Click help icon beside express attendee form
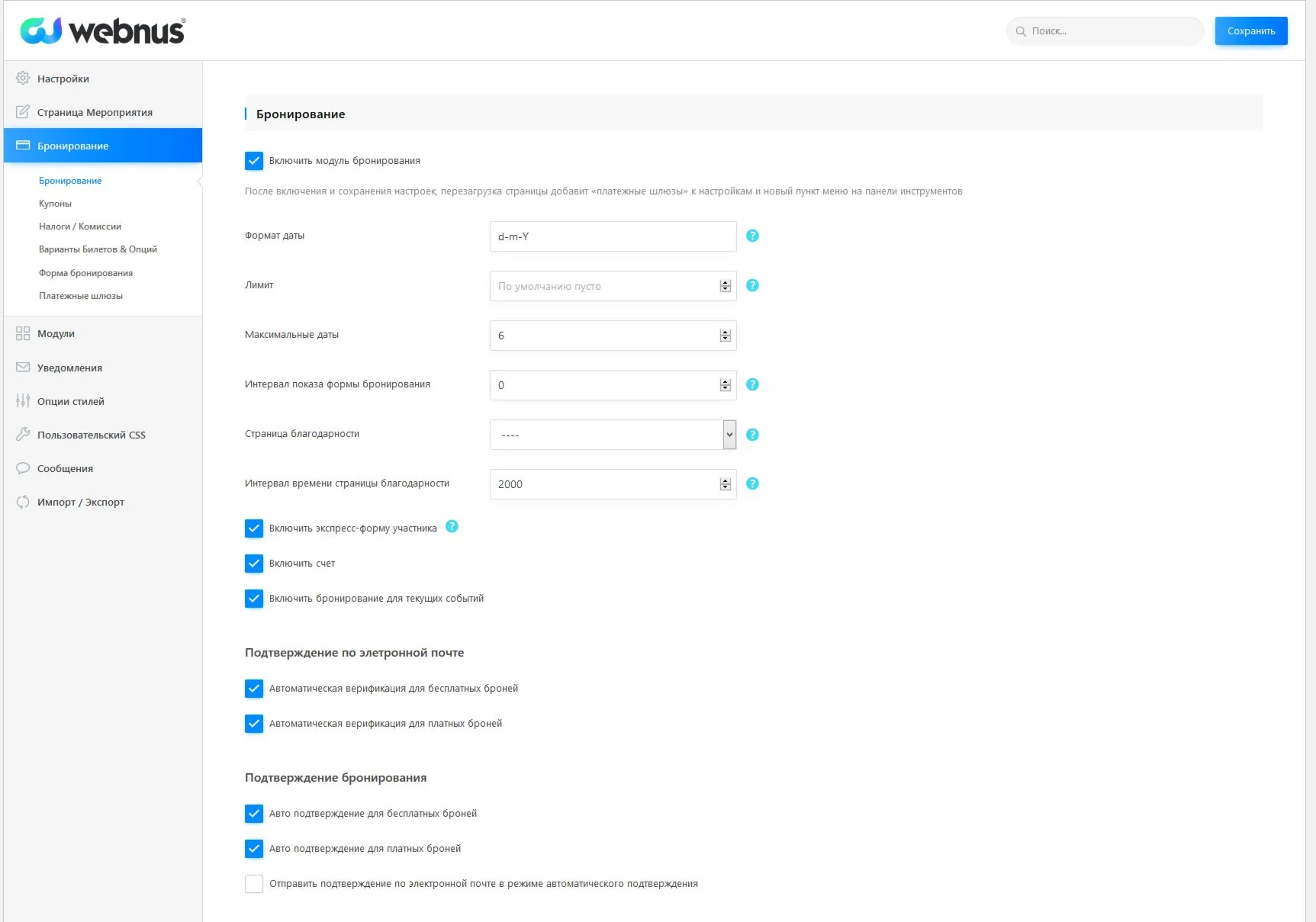The width and height of the screenshot is (1316, 922). (x=452, y=526)
